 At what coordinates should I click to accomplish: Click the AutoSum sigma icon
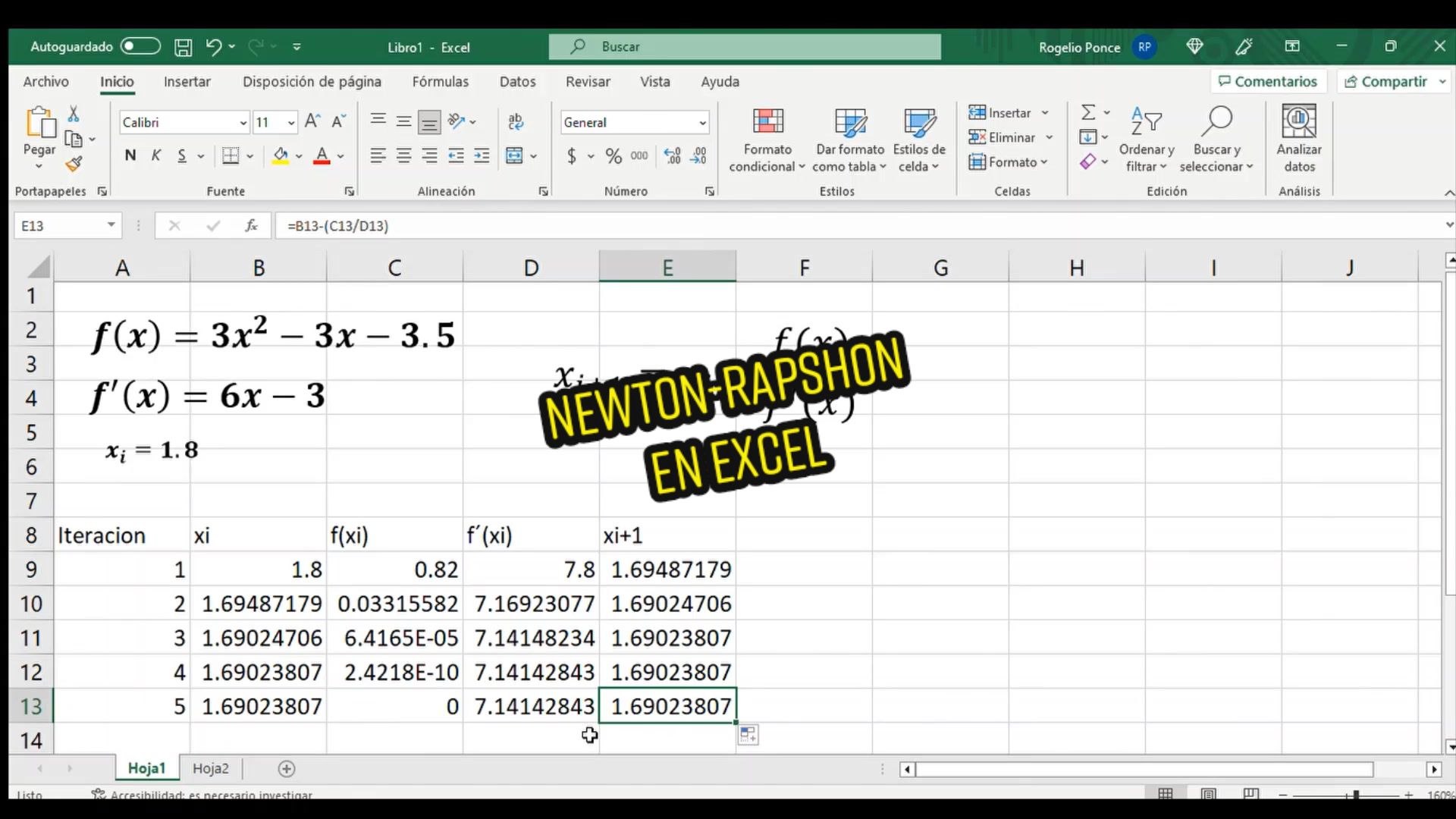(x=1088, y=112)
